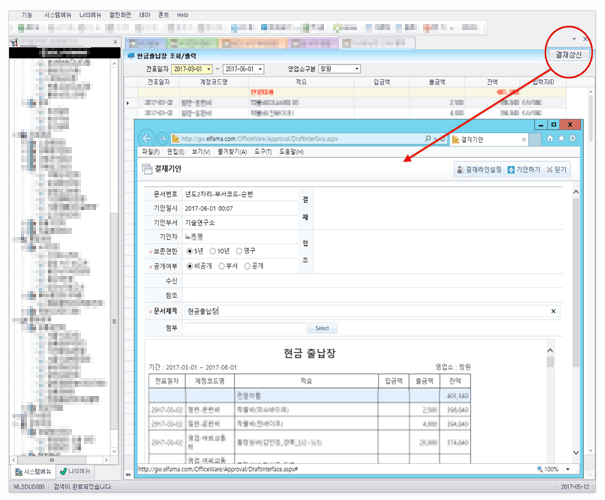Click the favorites star icon

tap(561, 139)
